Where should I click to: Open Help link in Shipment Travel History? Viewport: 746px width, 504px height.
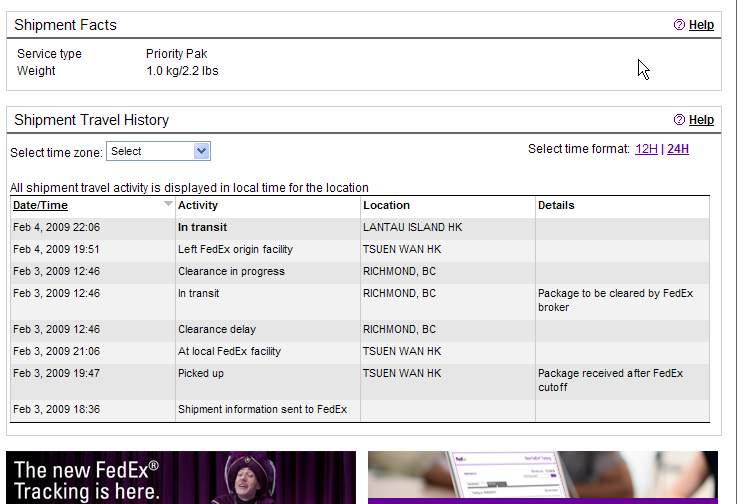701,120
